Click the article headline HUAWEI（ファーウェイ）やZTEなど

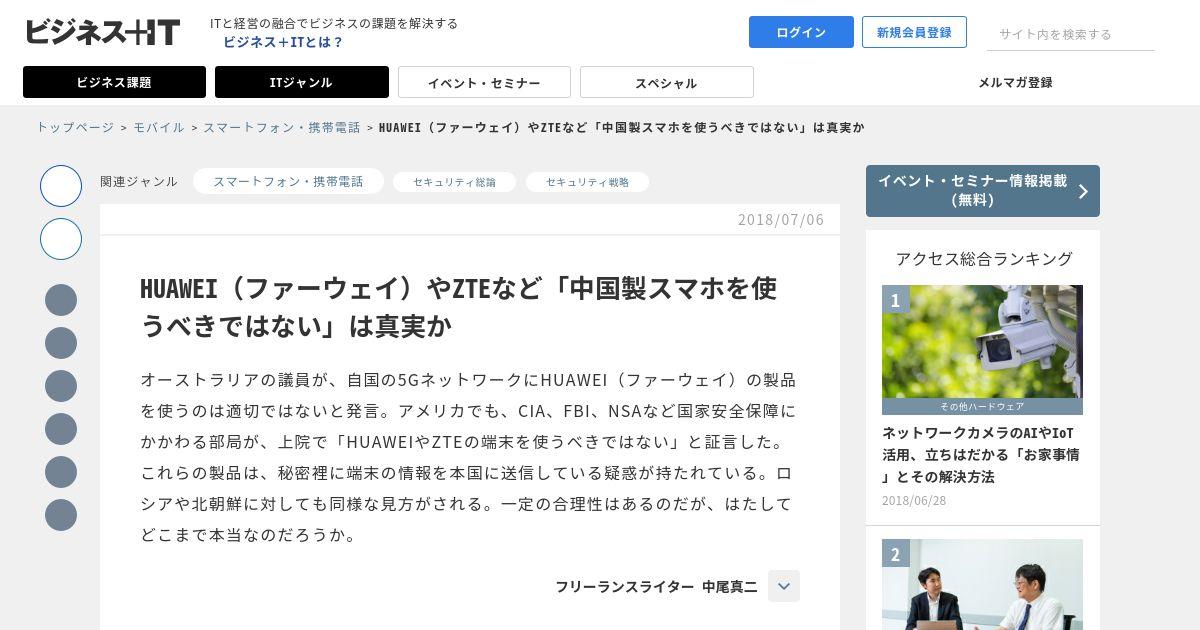point(459,307)
